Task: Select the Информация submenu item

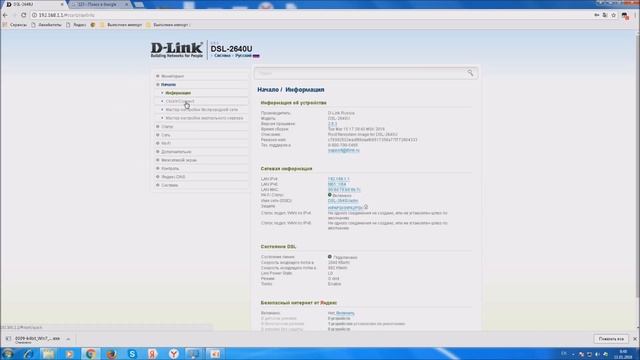Action: click(x=178, y=93)
